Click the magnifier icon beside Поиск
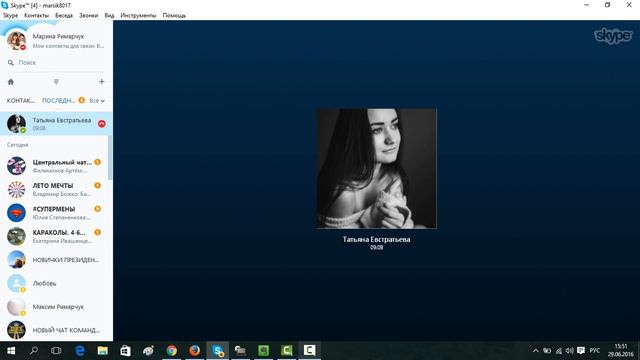640x360 pixels. tap(11, 63)
